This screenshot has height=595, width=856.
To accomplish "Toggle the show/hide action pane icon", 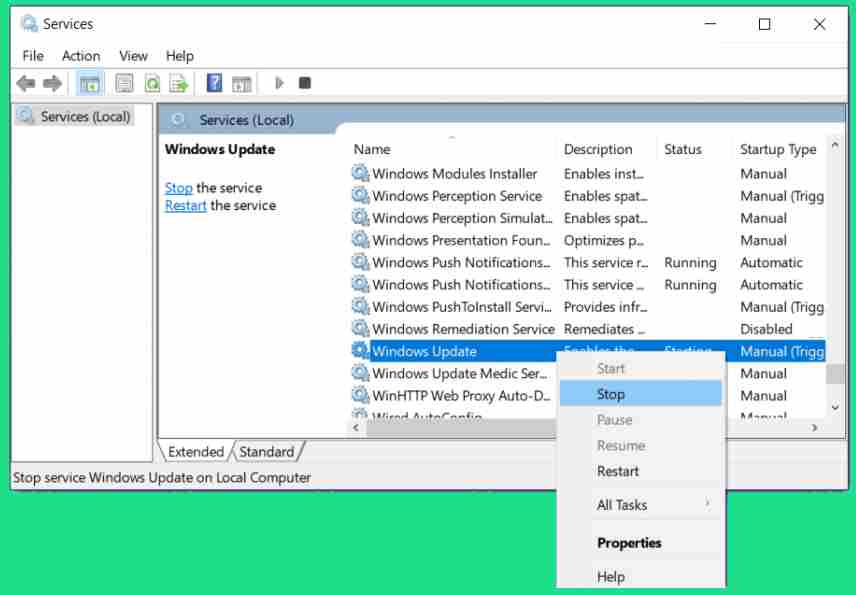I will coord(241,84).
